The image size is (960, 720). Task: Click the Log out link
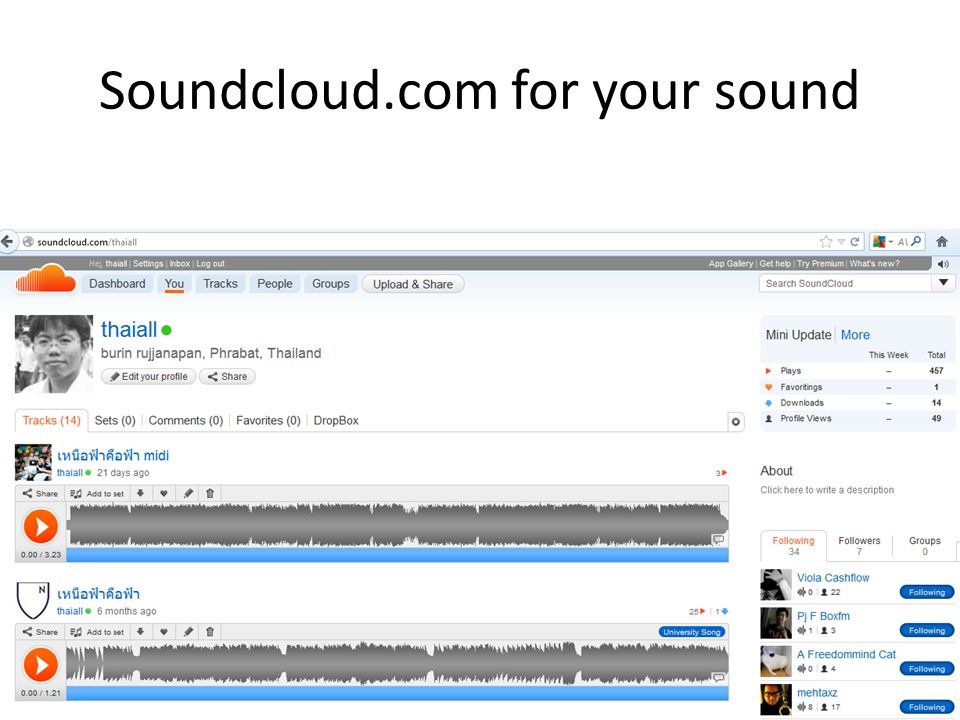(210, 264)
